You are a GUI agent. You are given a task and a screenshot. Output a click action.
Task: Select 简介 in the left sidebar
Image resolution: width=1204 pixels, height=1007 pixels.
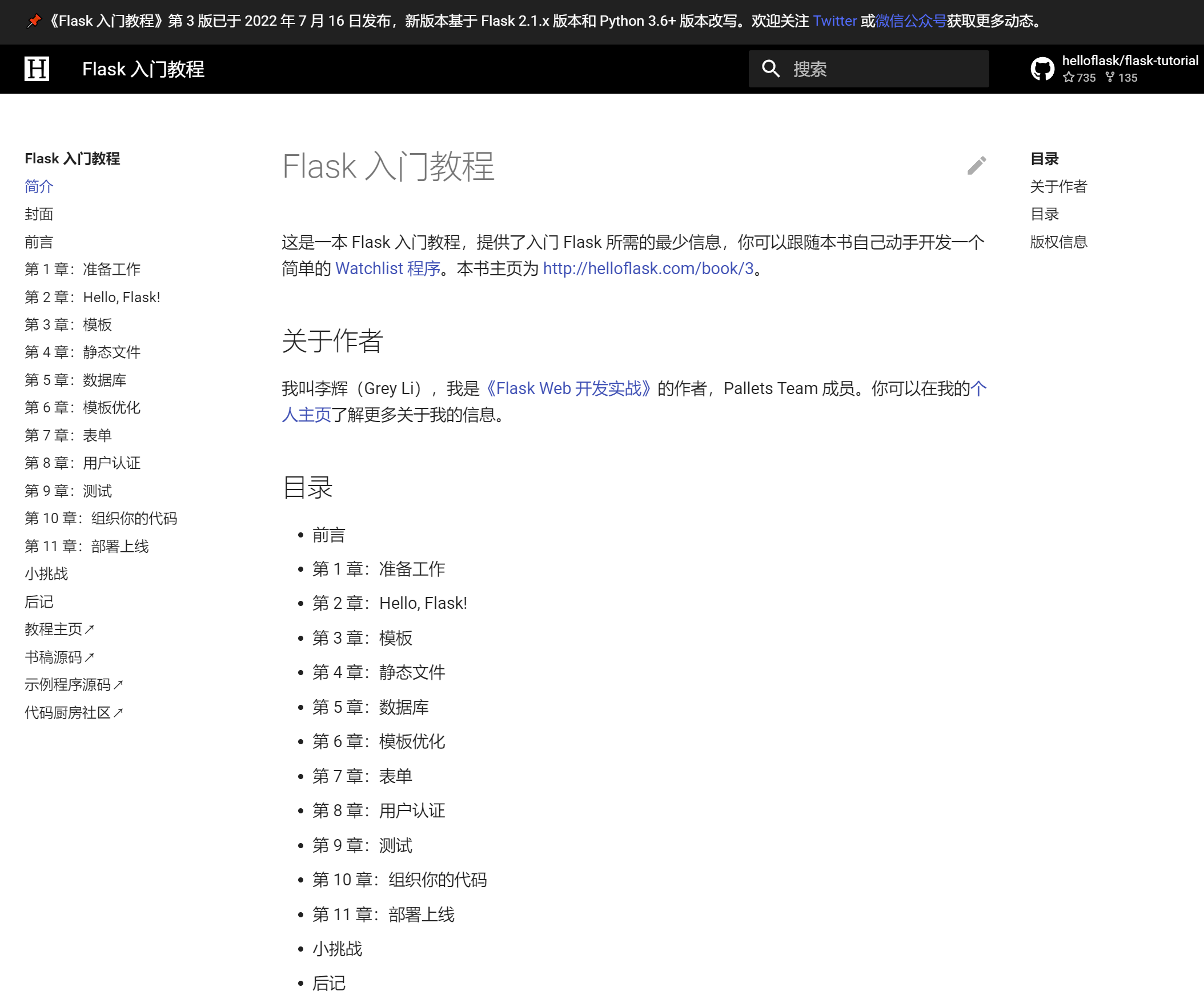[x=39, y=186]
